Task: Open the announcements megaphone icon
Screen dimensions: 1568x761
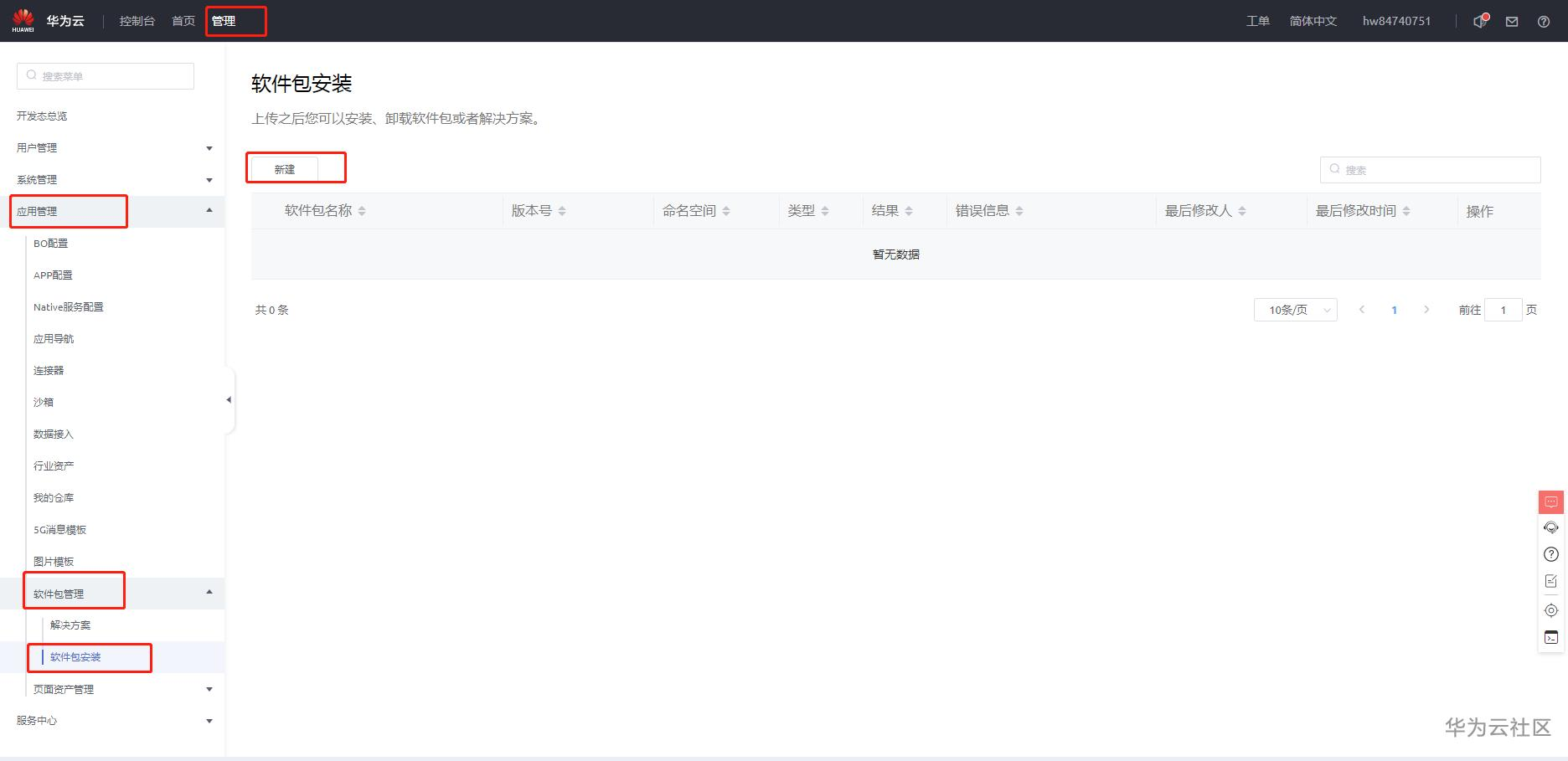Action: tap(1480, 21)
